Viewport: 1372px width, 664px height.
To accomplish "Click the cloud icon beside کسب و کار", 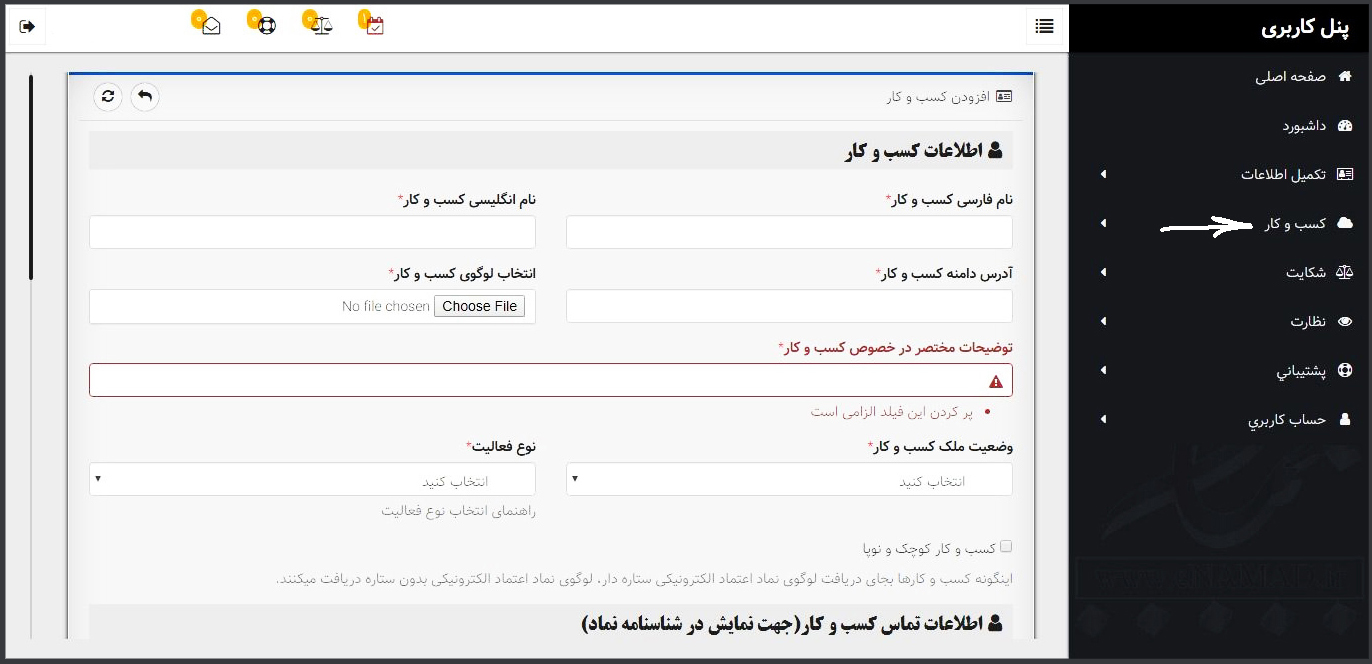I will tap(1344, 223).
